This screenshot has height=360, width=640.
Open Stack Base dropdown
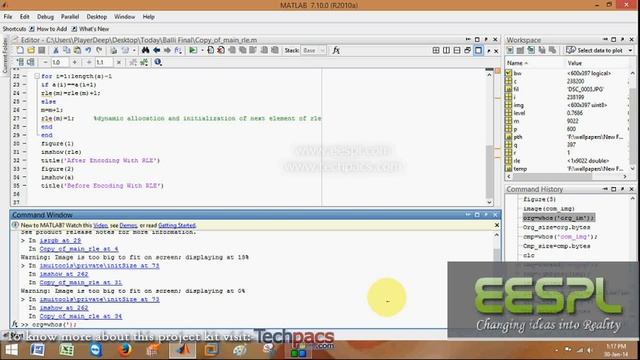click(313, 50)
